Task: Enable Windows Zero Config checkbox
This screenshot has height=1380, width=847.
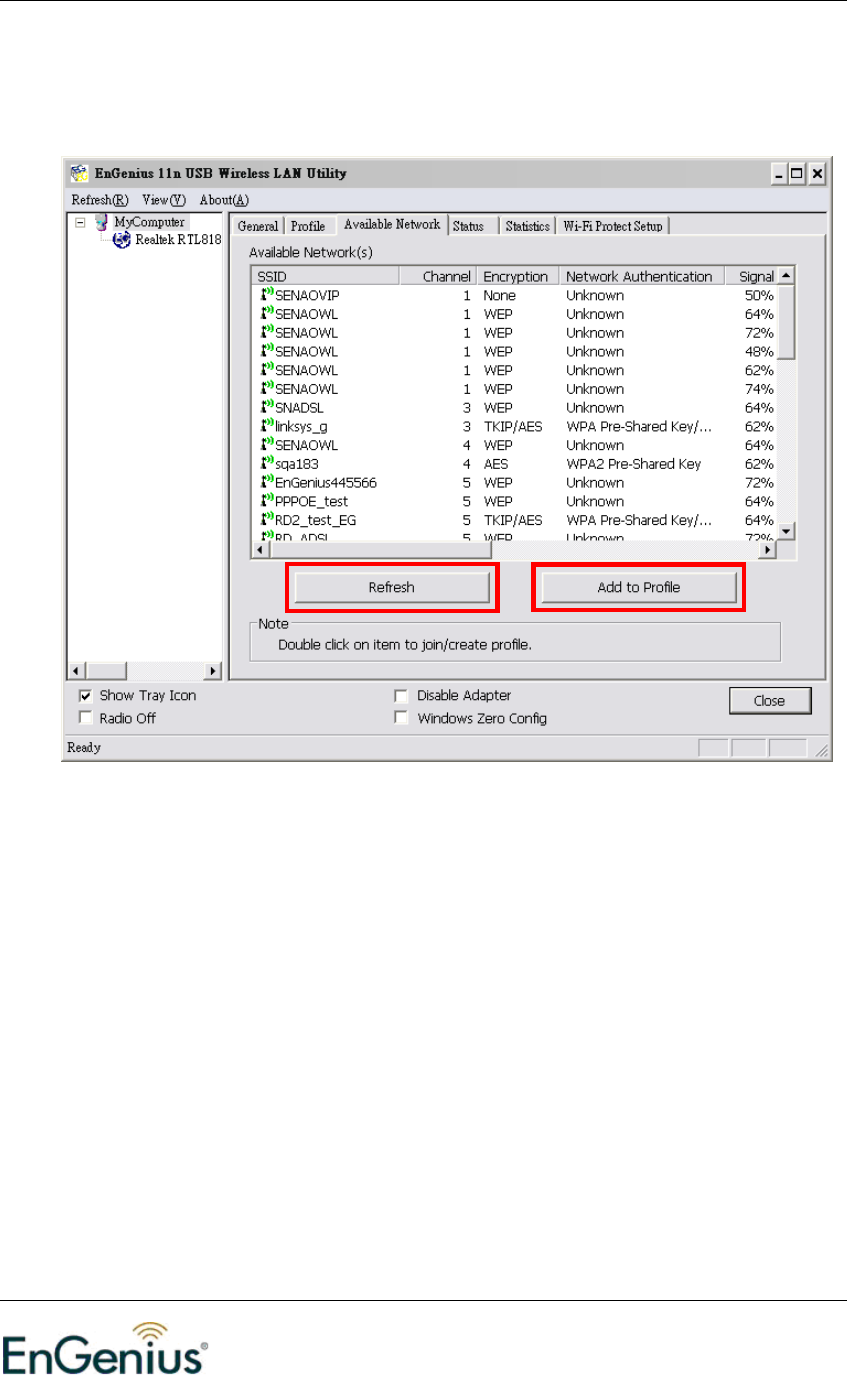Action: [x=401, y=718]
